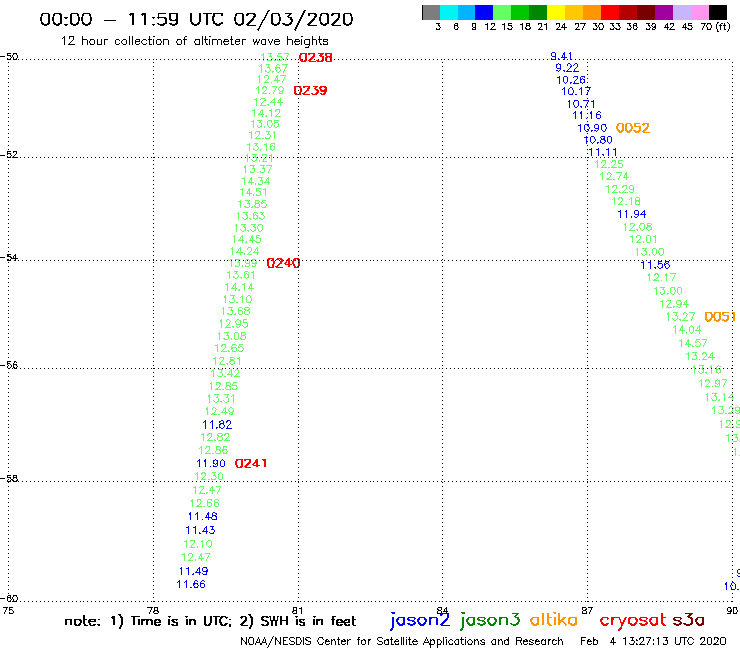Click the timestamp 'Feb 4 13:27:13 UTC 2020'
Image resolution: width=740 pixels, height=650 pixels.
tap(653, 642)
